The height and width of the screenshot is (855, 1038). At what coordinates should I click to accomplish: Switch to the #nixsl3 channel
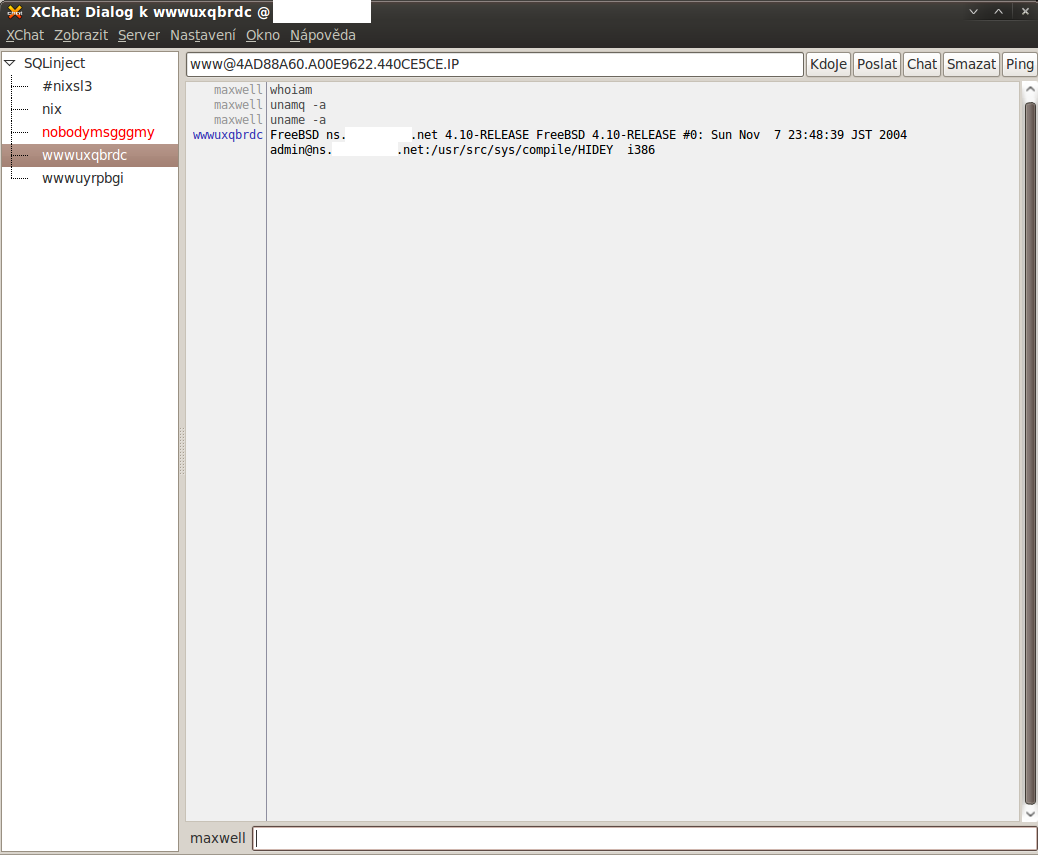coord(67,86)
